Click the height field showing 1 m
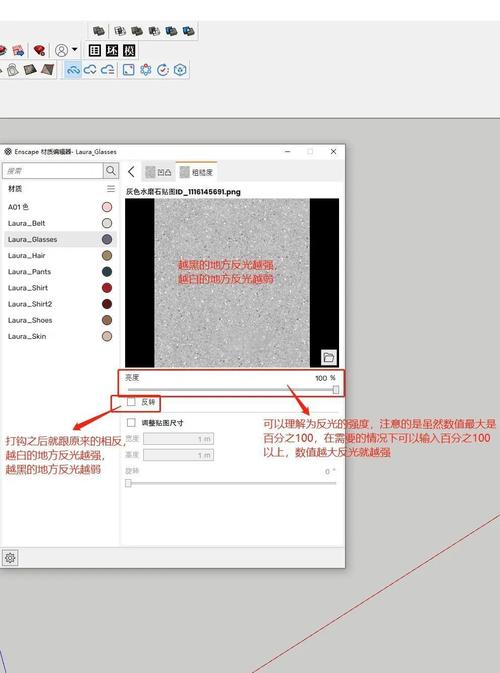Screen dimensions: 500x673 pyautogui.click(x=178, y=455)
